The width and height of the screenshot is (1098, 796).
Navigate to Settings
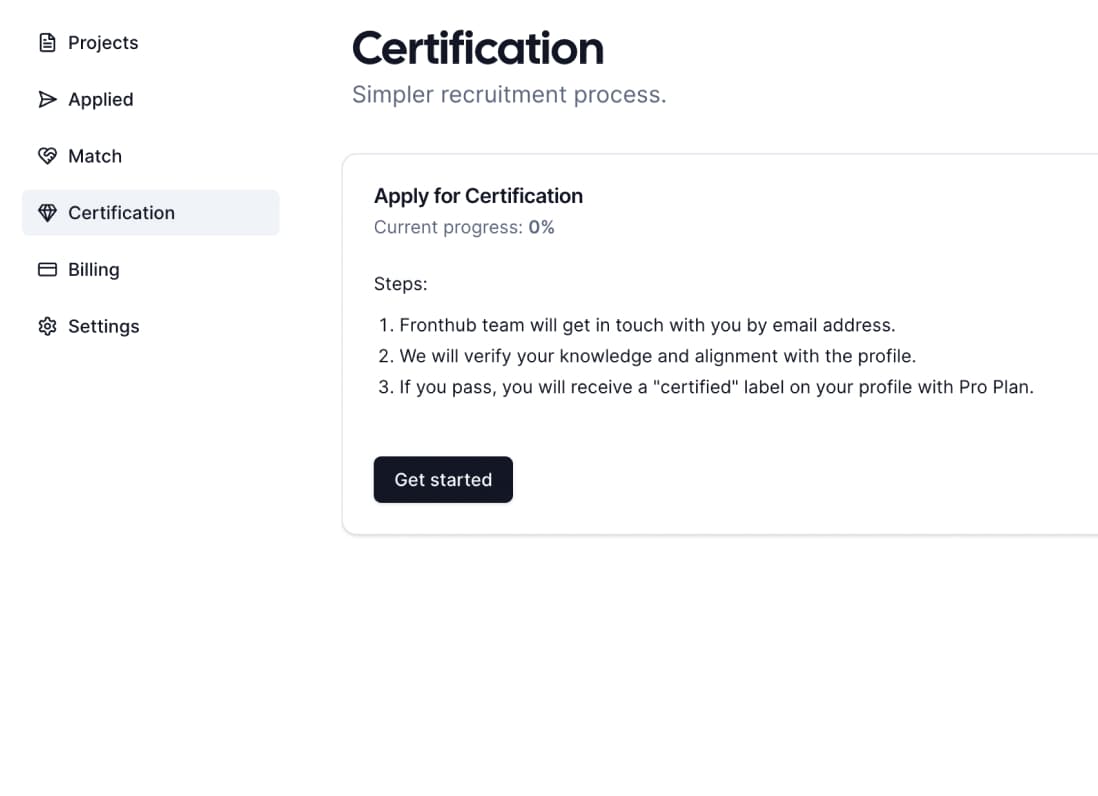coord(151,326)
